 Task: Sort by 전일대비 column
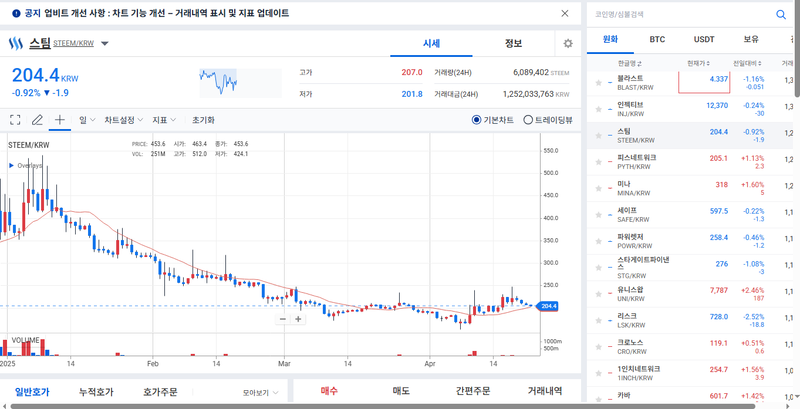click(x=747, y=63)
